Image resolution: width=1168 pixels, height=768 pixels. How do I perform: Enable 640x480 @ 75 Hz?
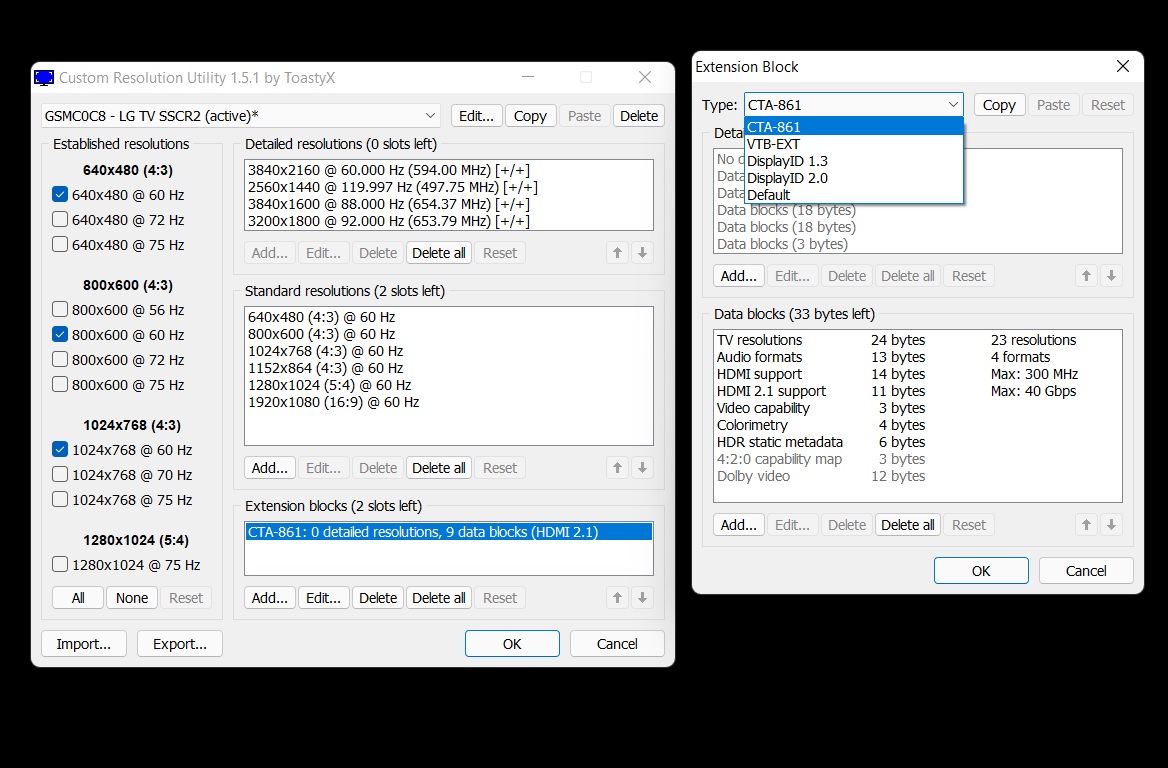pos(60,244)
